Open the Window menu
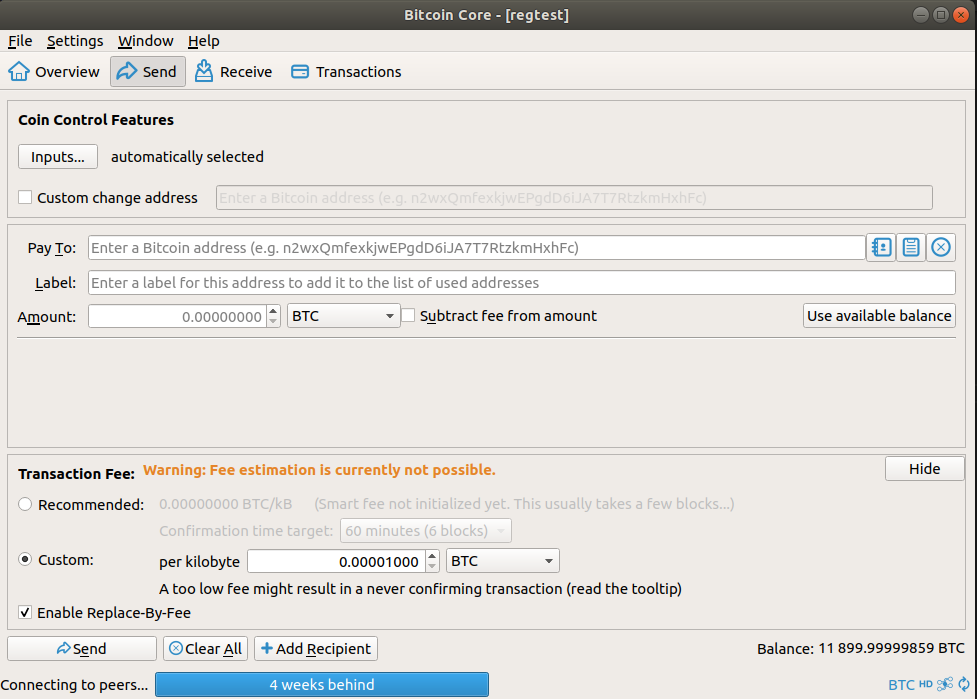 [146, 41]
